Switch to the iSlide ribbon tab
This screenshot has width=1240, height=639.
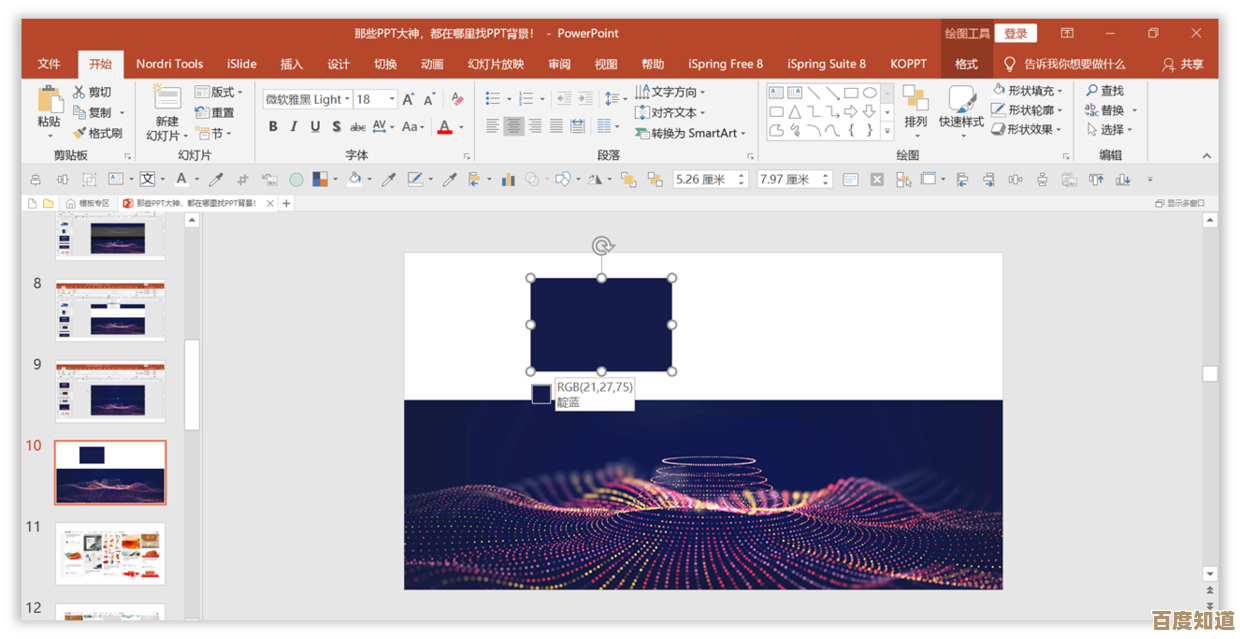click(x=241, y=64)
